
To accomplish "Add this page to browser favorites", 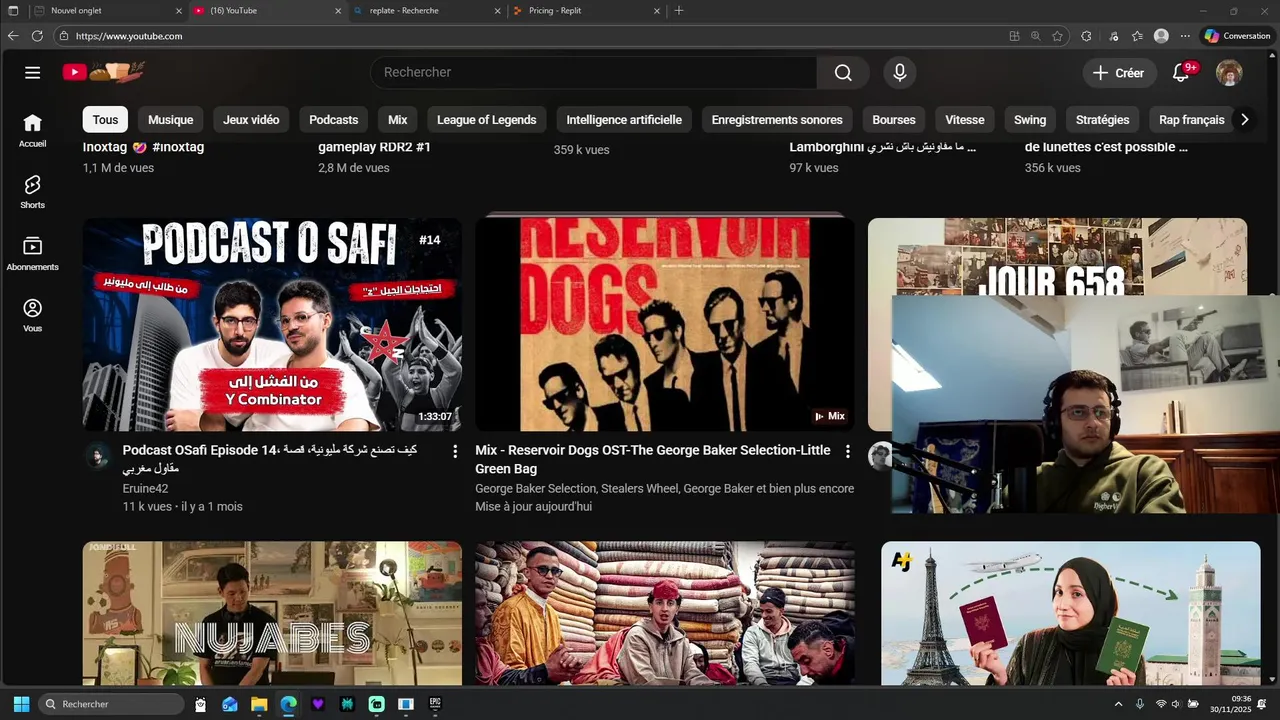I will coord(1057,36).
